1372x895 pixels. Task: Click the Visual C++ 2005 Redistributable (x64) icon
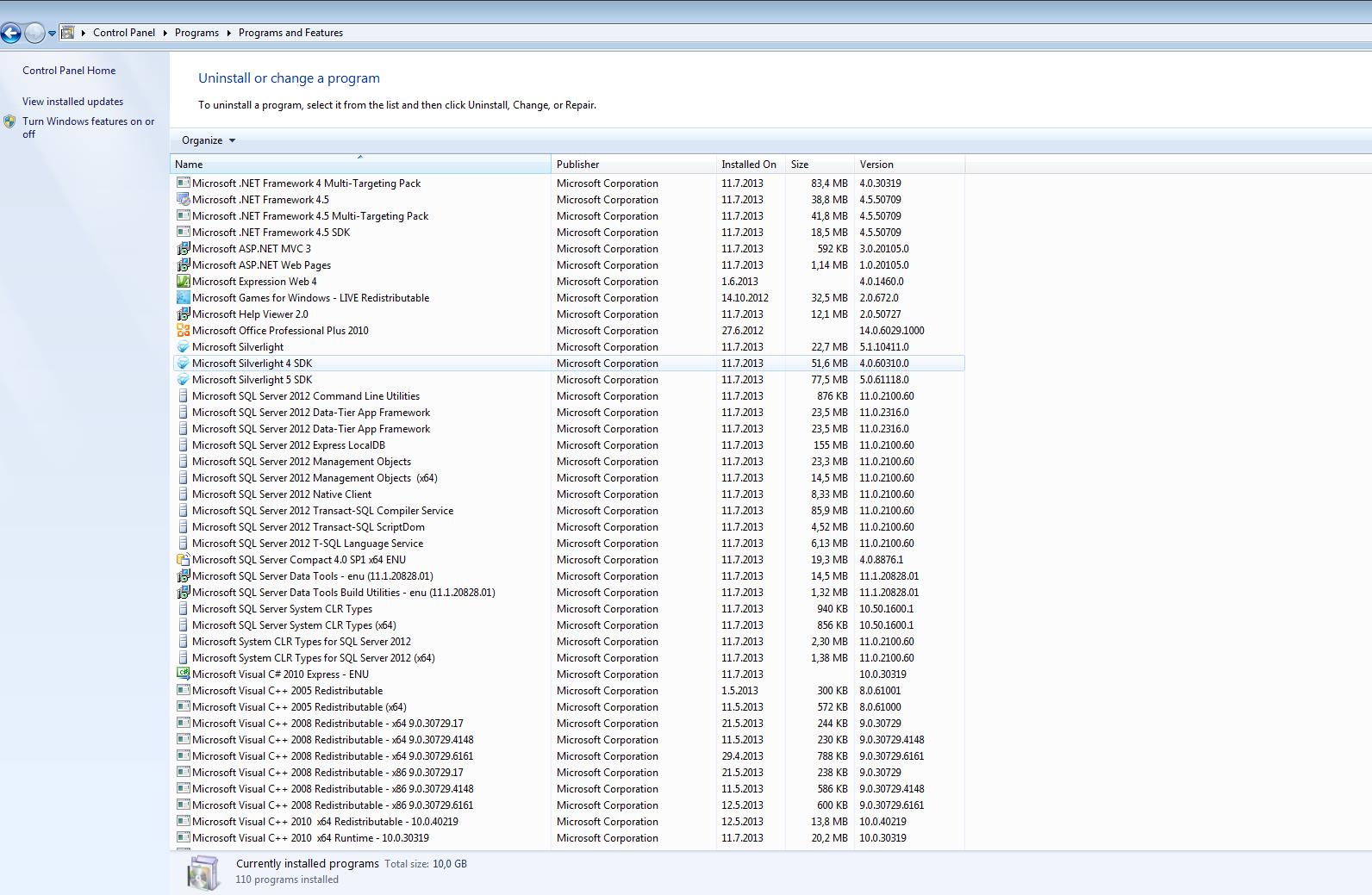(x=183, y=706)
